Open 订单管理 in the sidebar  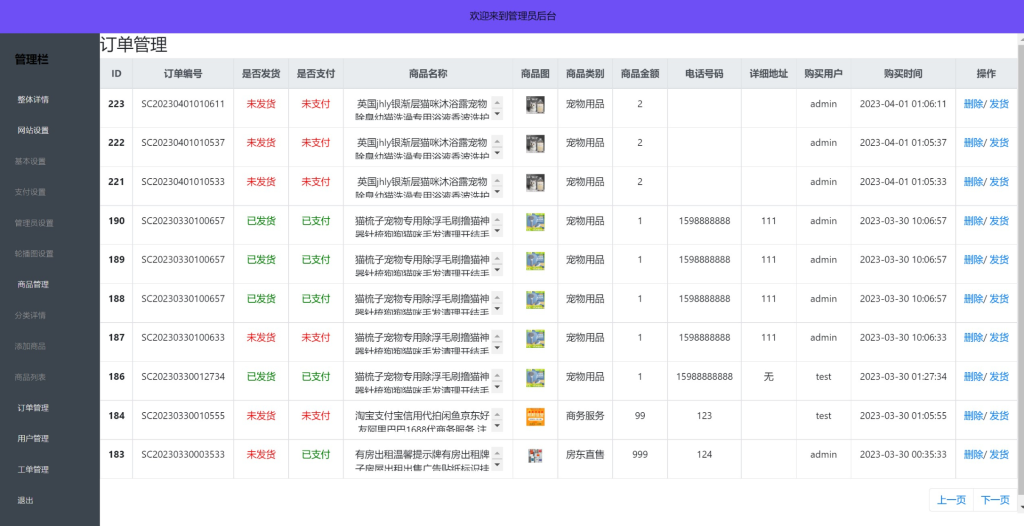click(x=33, y=408)
